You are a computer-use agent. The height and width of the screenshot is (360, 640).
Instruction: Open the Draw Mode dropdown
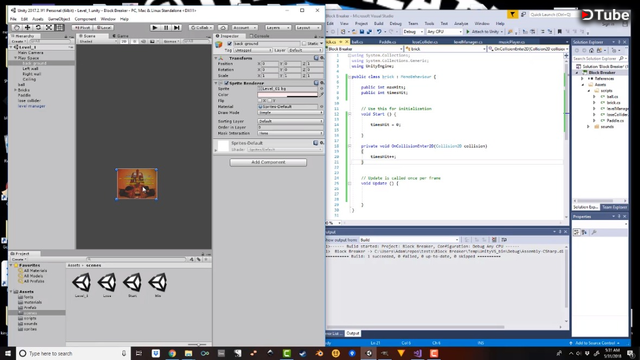290,113
